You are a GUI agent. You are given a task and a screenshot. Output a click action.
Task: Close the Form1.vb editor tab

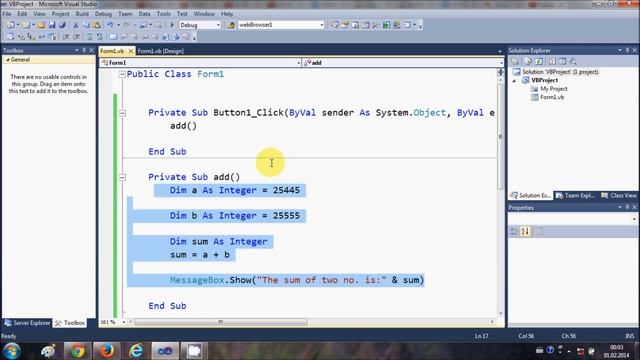click(x=131, y=51)
